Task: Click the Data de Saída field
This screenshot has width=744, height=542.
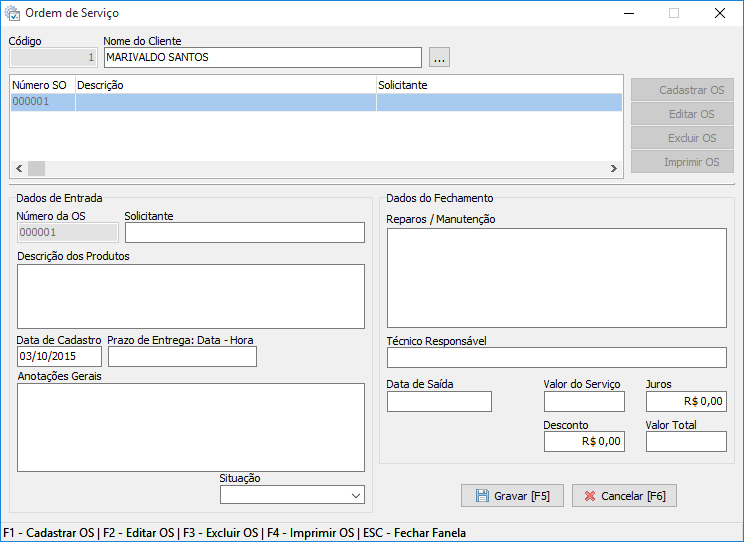Action: pos(439,402)
